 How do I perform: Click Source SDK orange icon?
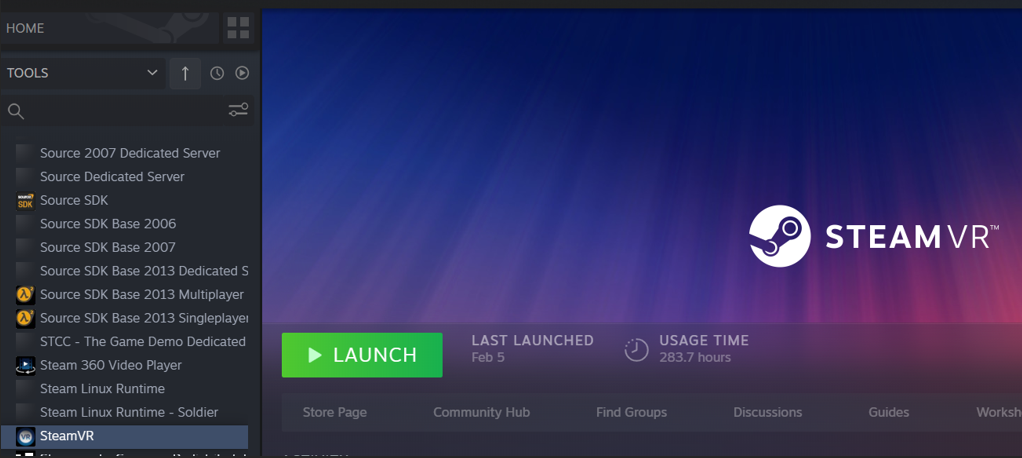click(x=25, y=201)
